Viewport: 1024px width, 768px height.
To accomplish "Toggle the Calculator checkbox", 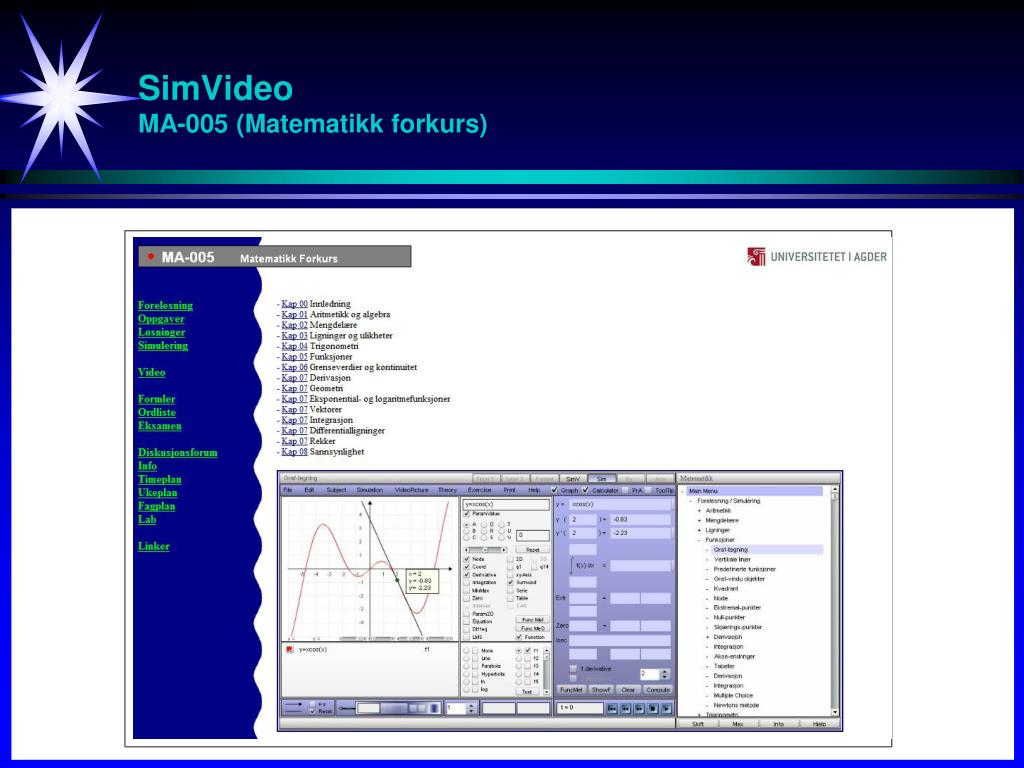I will point(585,490).
